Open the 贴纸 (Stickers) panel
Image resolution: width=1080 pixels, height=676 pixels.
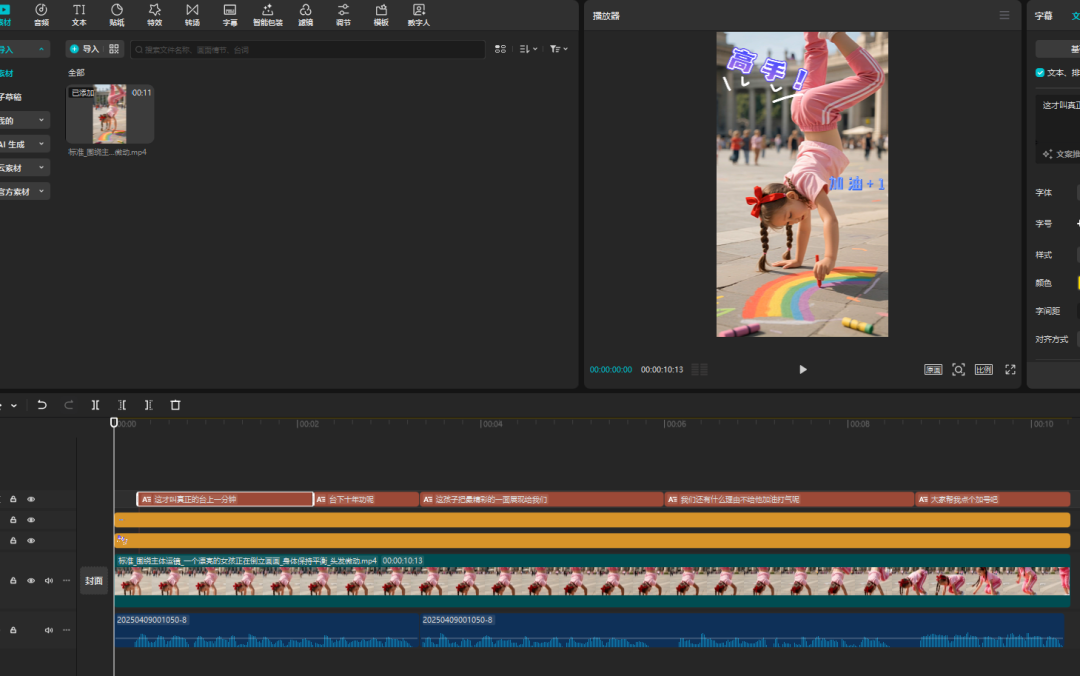tap(117, 14)
